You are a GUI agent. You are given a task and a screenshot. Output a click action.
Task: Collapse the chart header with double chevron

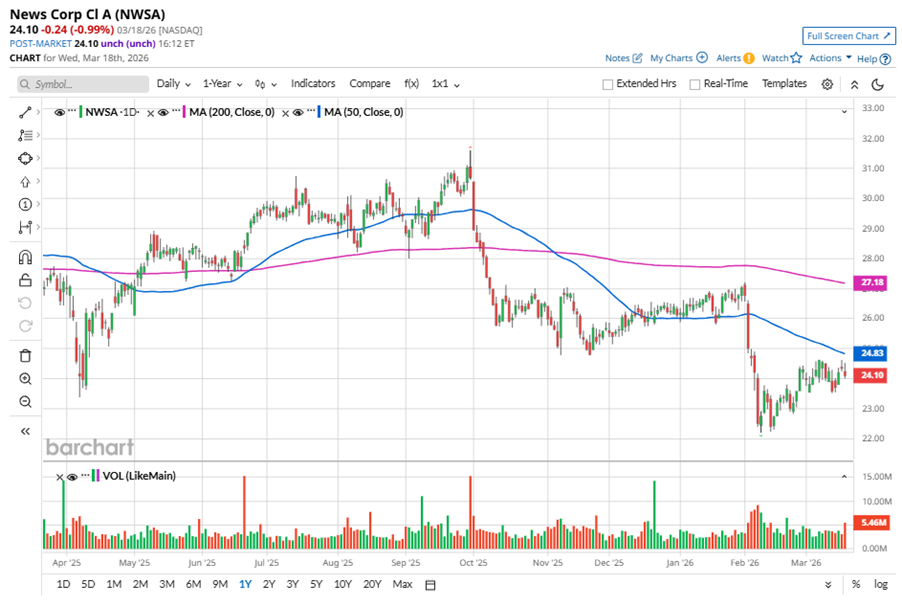click(854, 85)
